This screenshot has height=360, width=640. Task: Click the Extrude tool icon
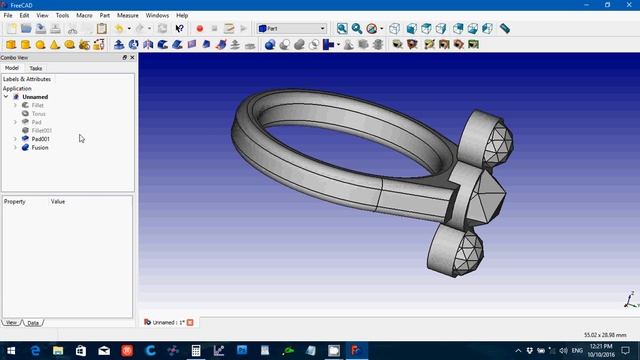point(119,44)
